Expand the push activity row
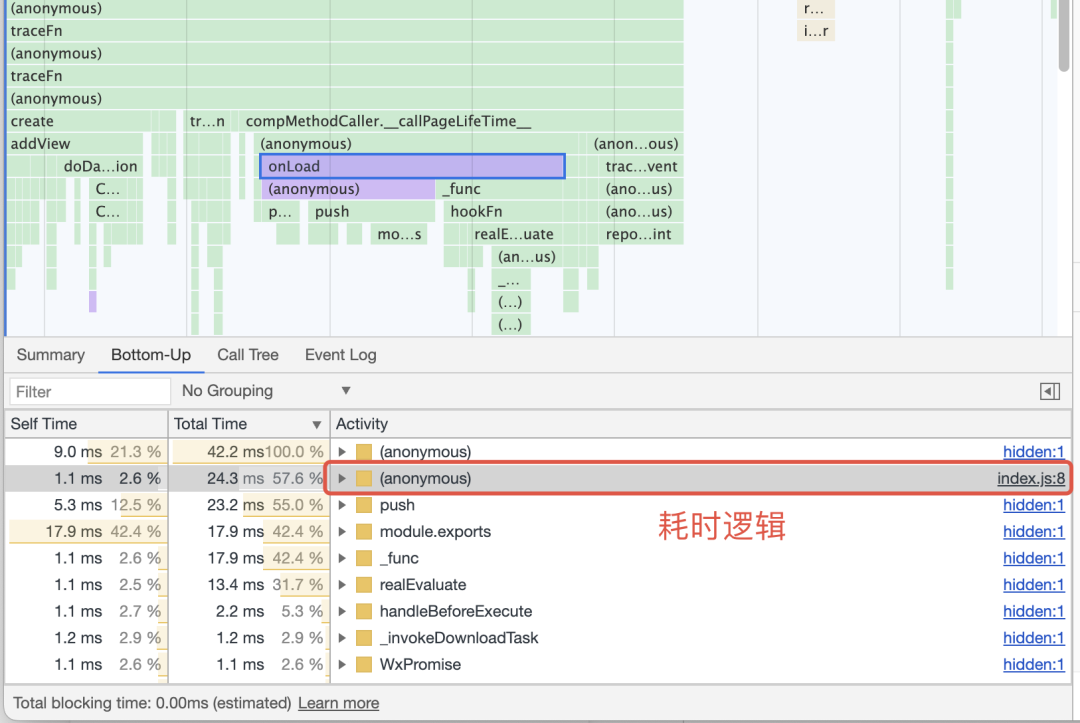Viewport: 1080px width, 723px height. click(342, 505)
